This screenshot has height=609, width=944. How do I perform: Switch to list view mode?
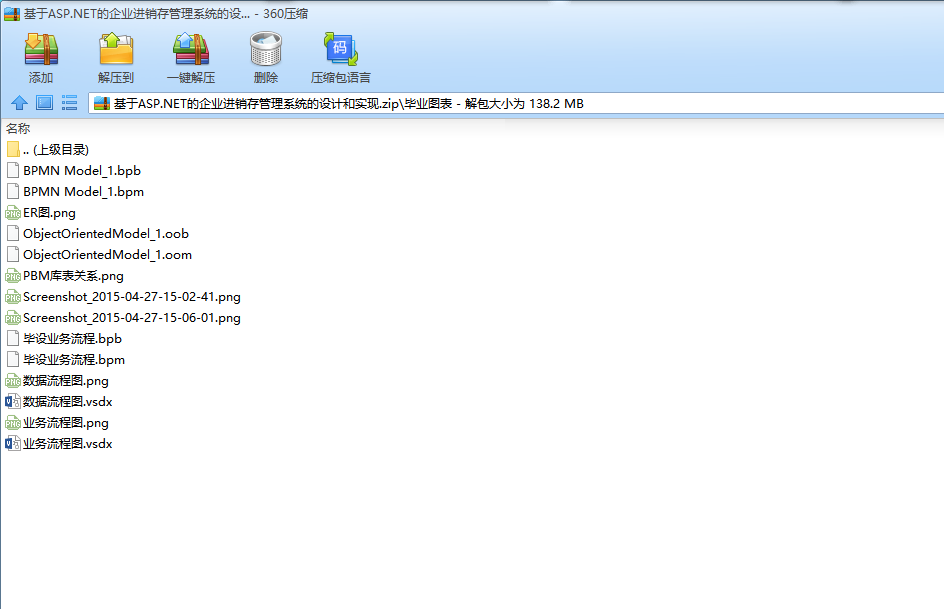click(x=69, y=103)
